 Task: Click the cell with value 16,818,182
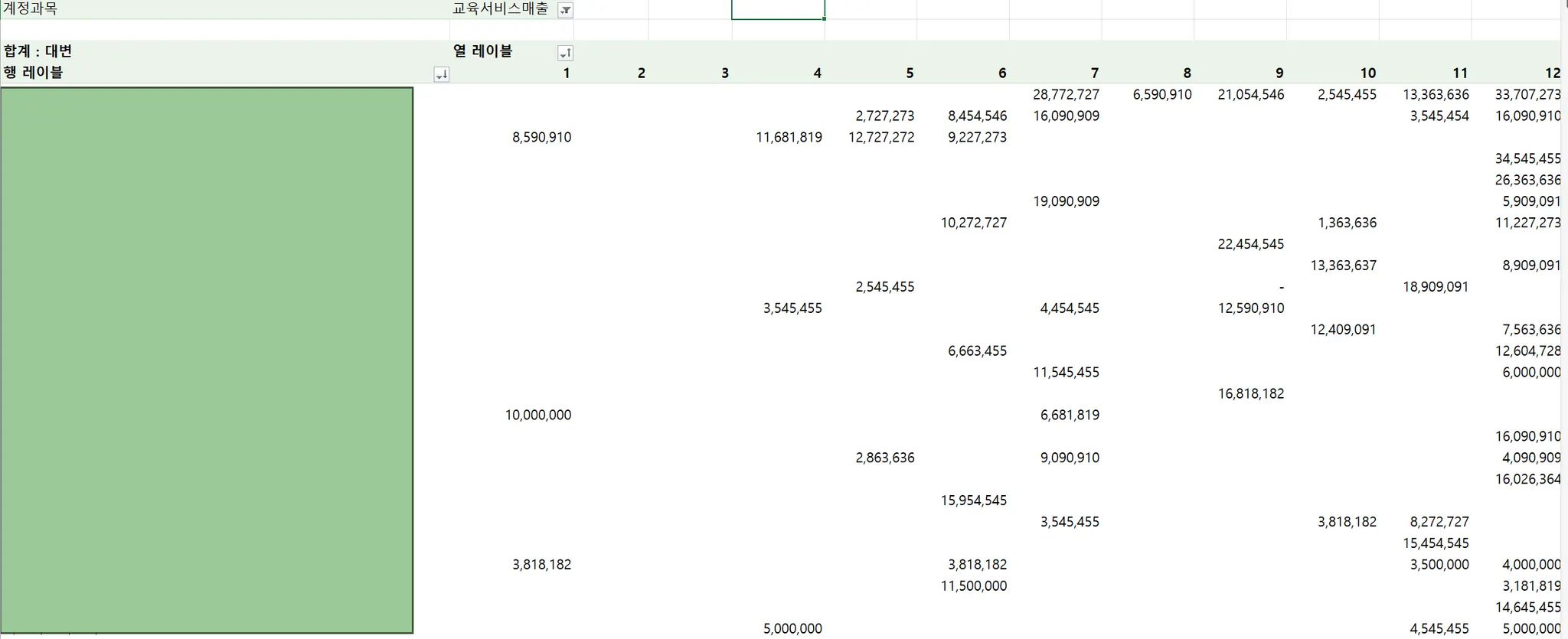(x=1251, y=394)
